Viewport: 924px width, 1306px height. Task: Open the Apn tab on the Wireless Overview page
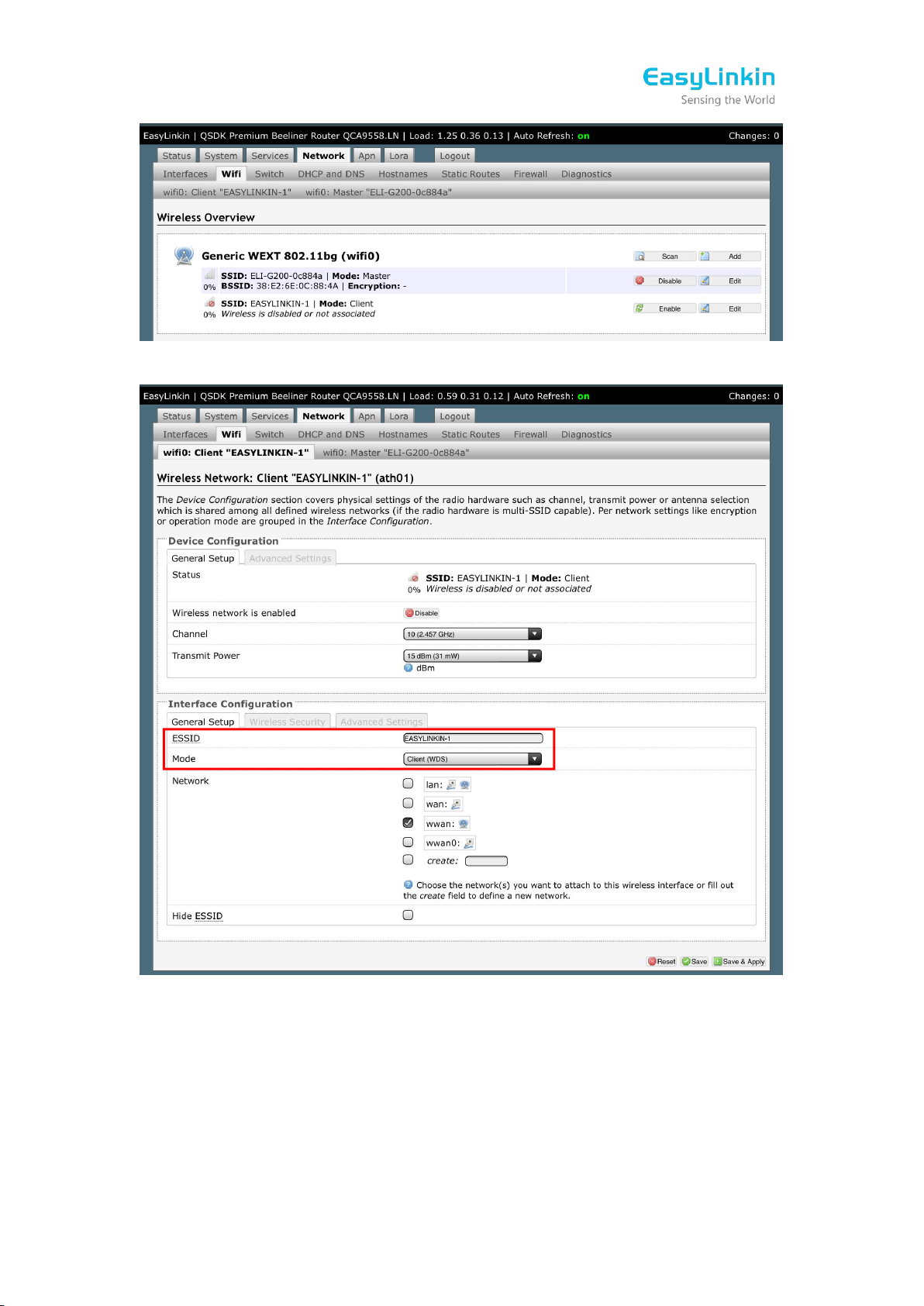(x=367, y=156)
